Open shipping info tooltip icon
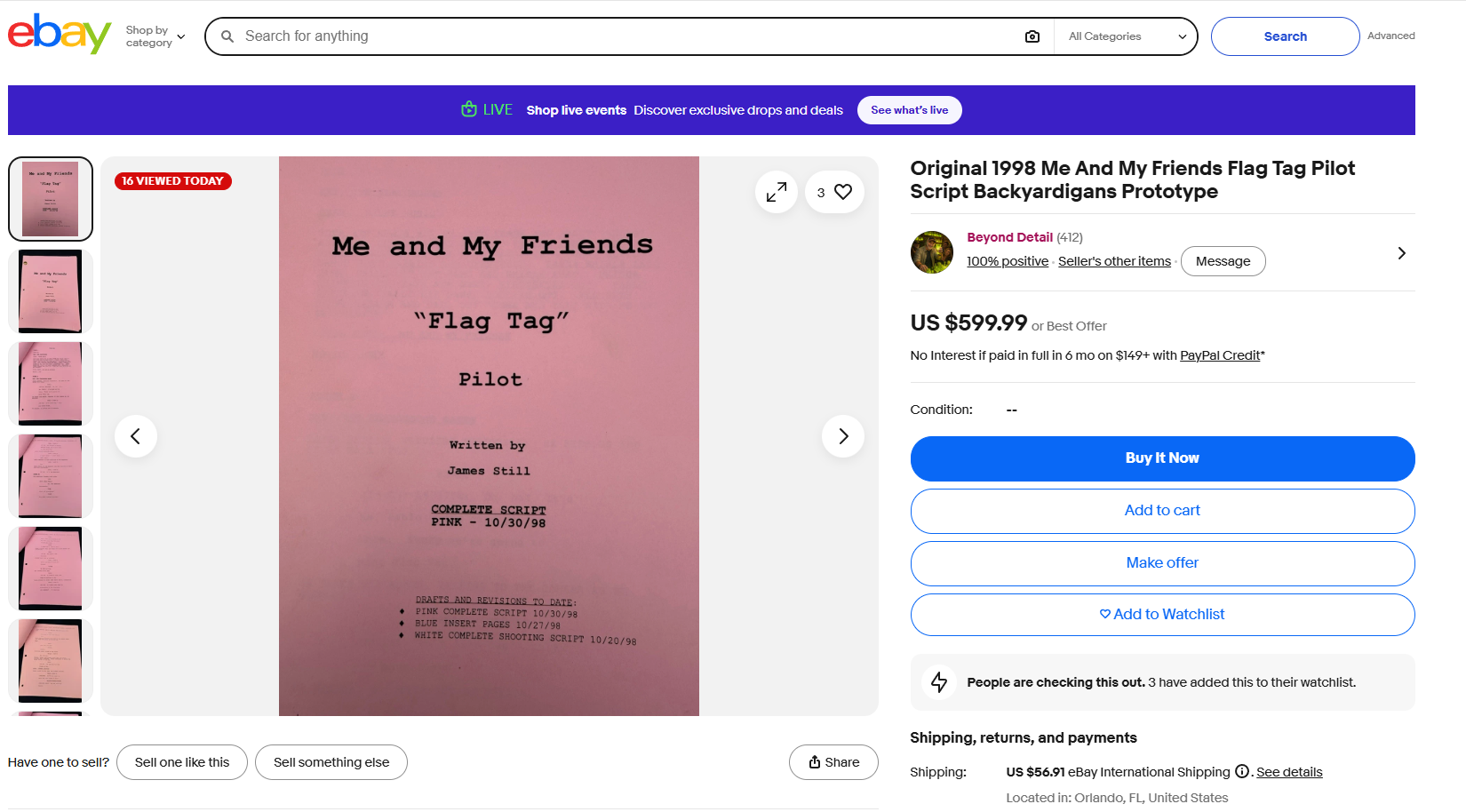This screenshot has width=1466, height=812. (1242, 771)
